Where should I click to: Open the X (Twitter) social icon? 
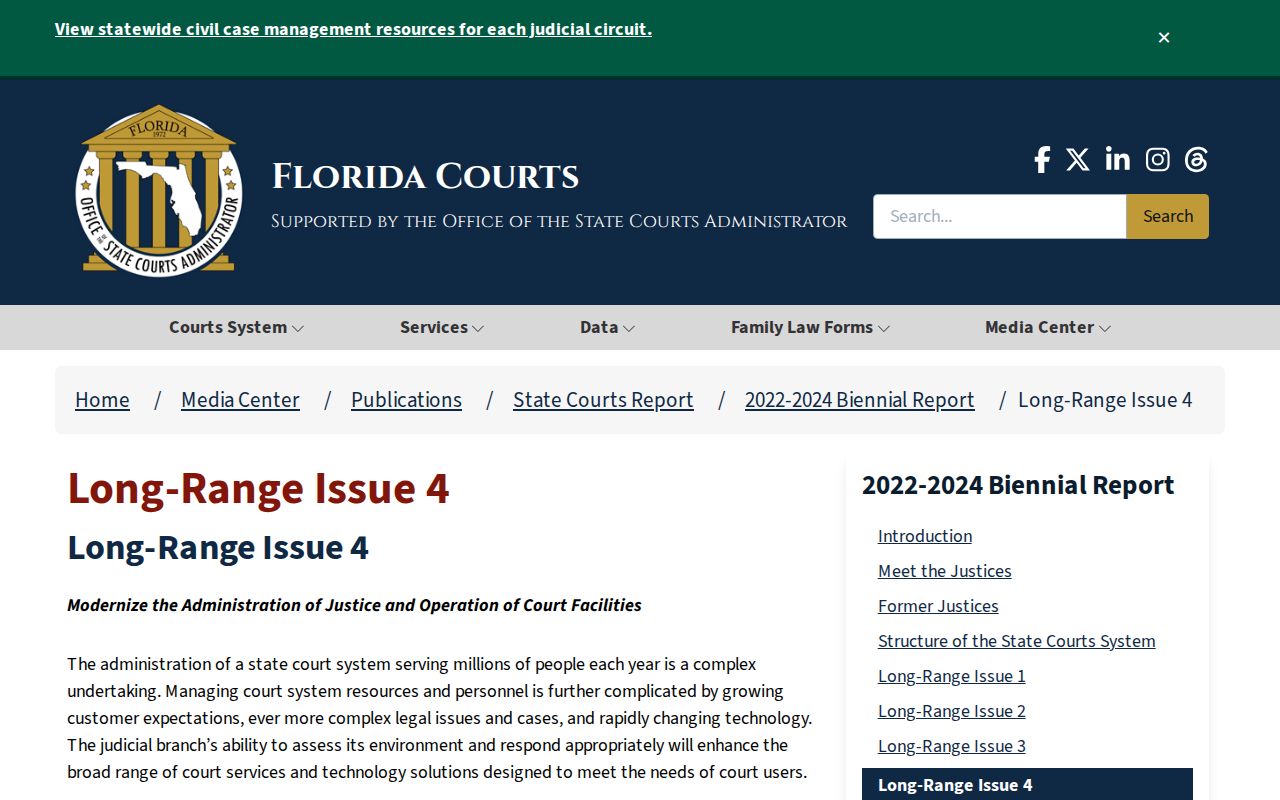[x=1078, y=160]
